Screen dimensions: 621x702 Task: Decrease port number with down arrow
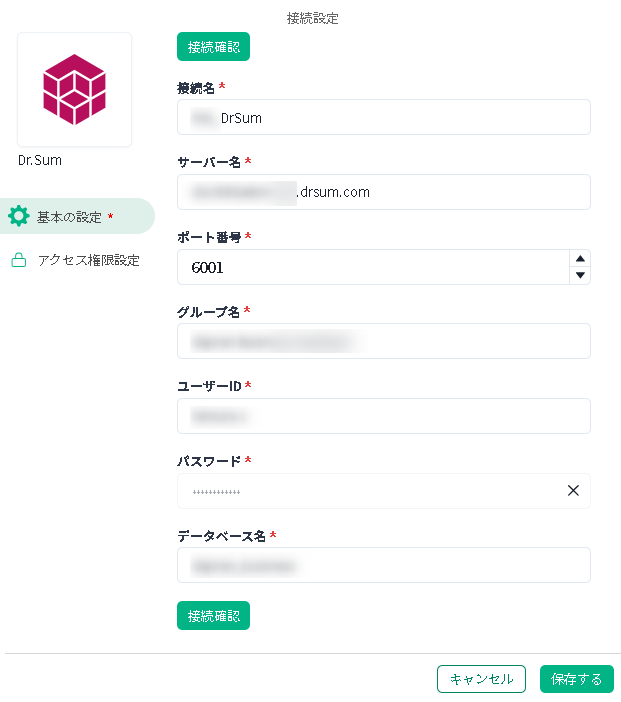coord(579,276)
